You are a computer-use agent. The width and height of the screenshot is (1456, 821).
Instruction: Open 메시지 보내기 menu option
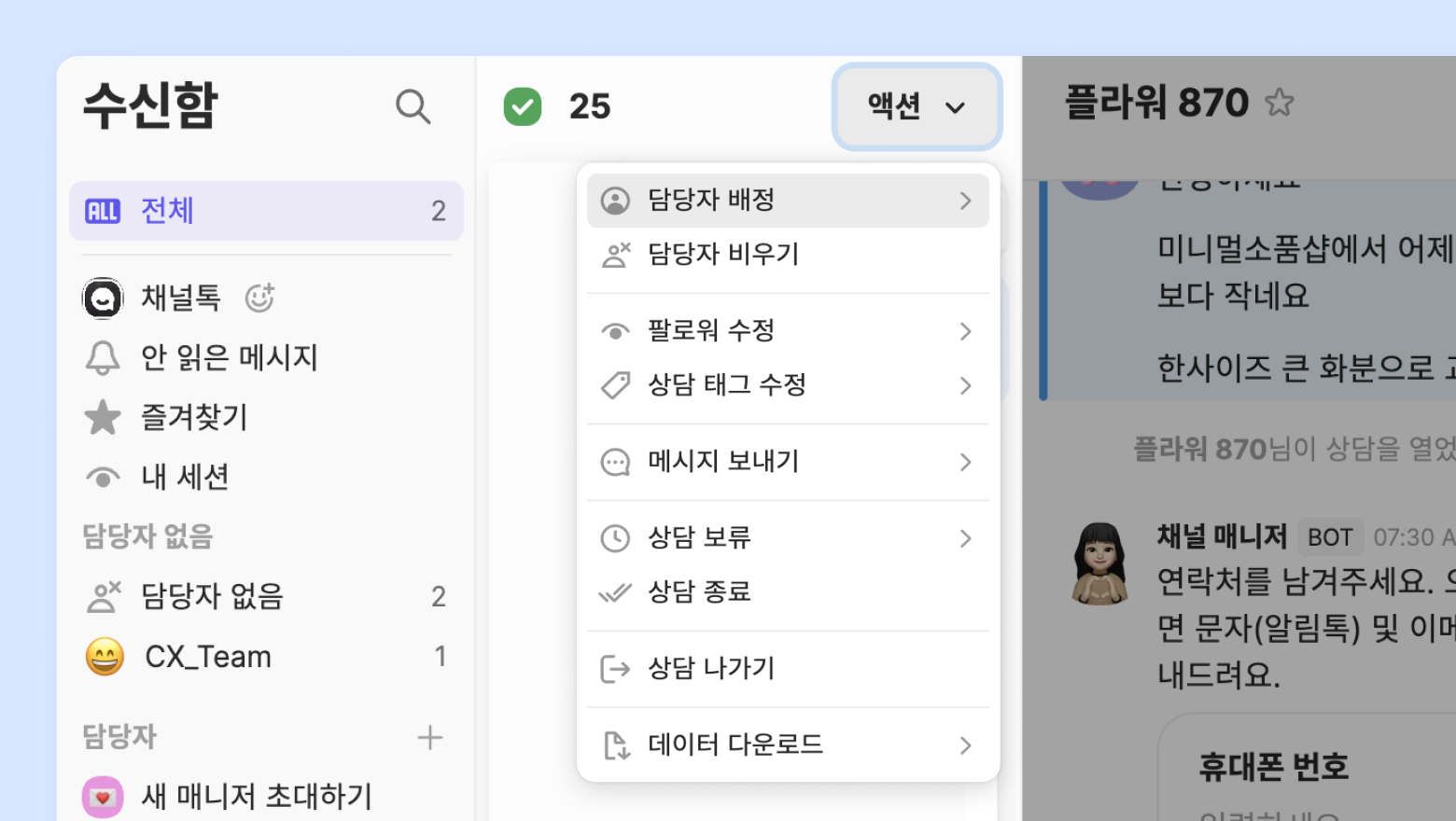pos(723,462)
